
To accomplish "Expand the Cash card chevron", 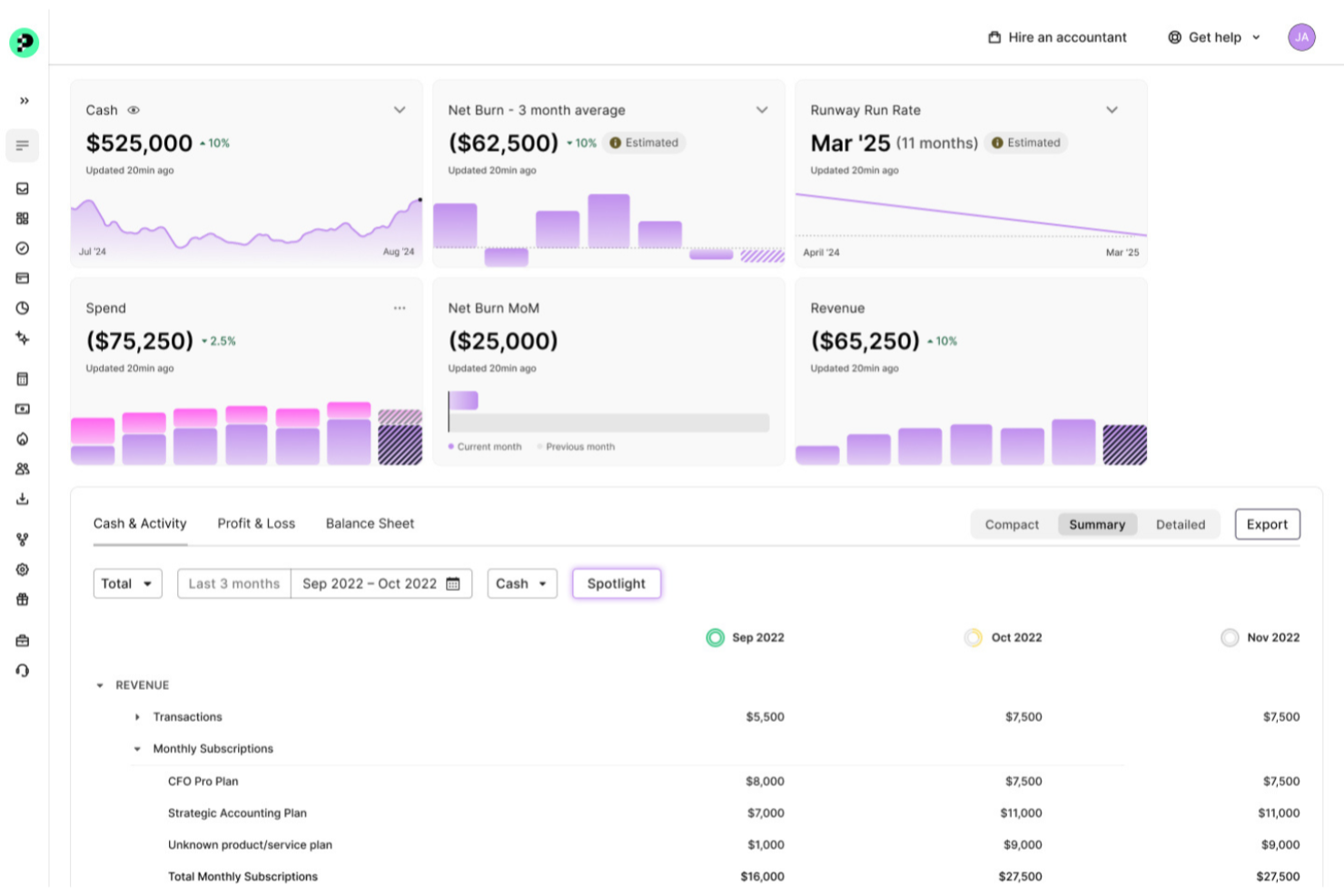I will pyautogui.click(x=400, y=110).
